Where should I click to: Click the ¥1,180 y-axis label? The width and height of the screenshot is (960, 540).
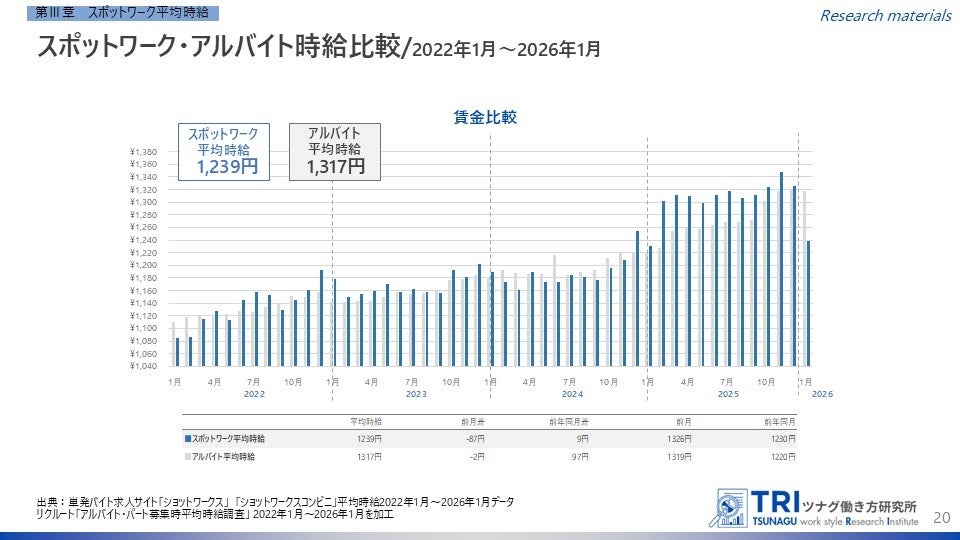(x=143, y=278)
